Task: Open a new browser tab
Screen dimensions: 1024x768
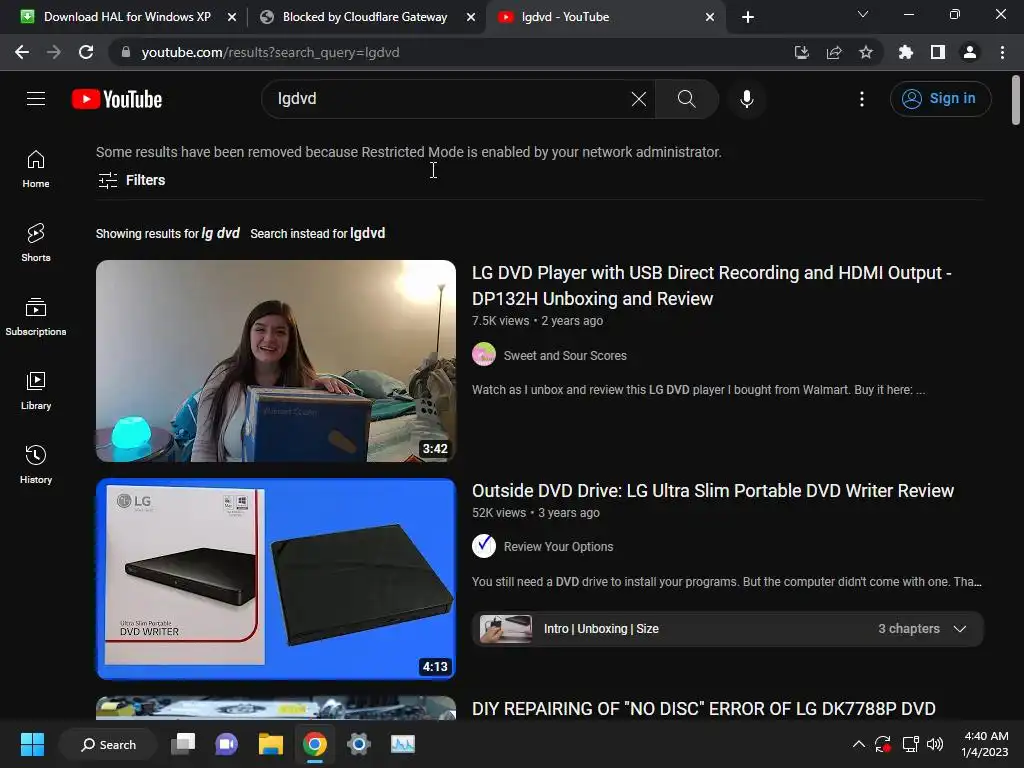Action: (x=748, y=17)
